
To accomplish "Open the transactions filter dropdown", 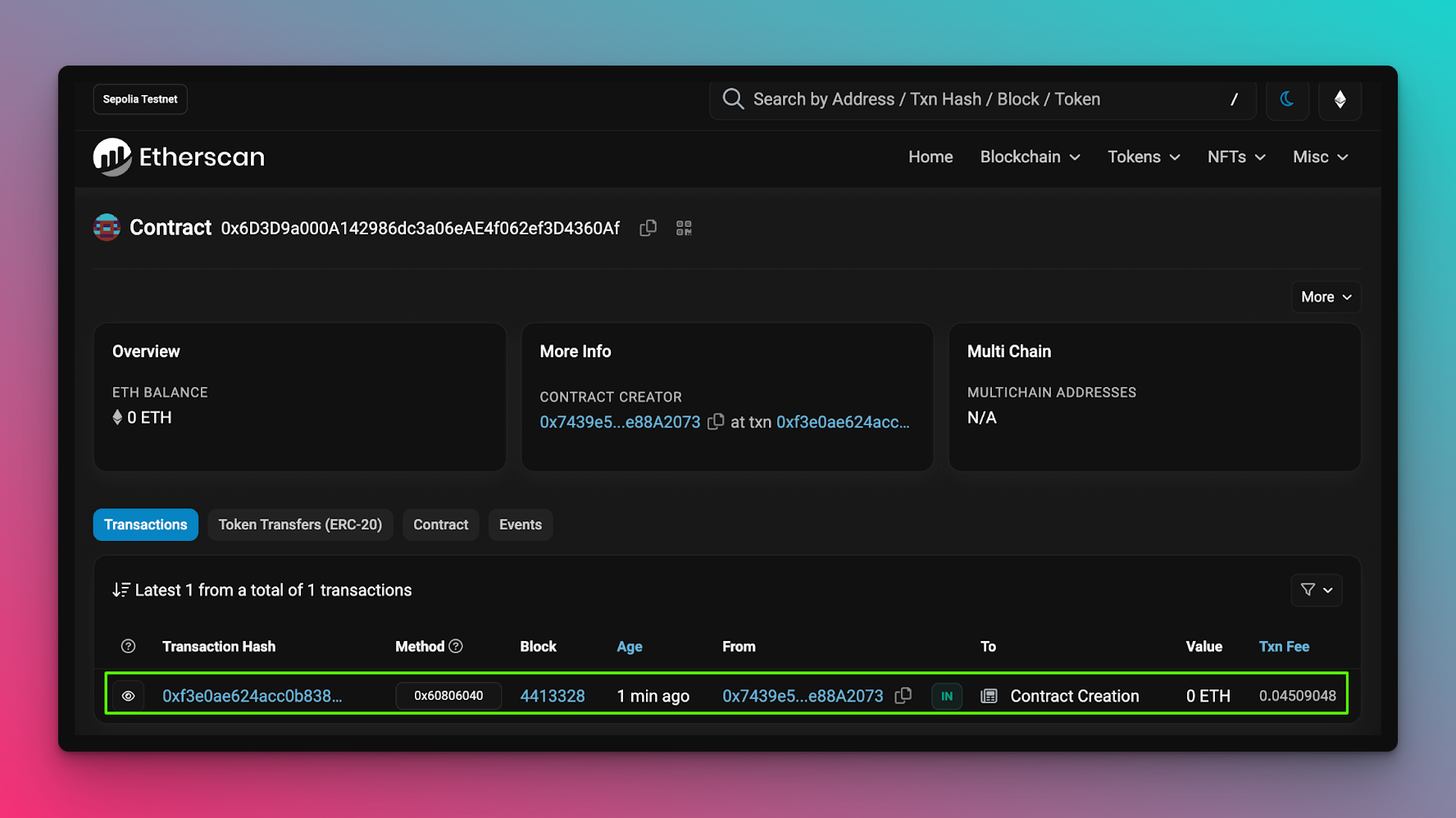I will [x=1316, y=590].
